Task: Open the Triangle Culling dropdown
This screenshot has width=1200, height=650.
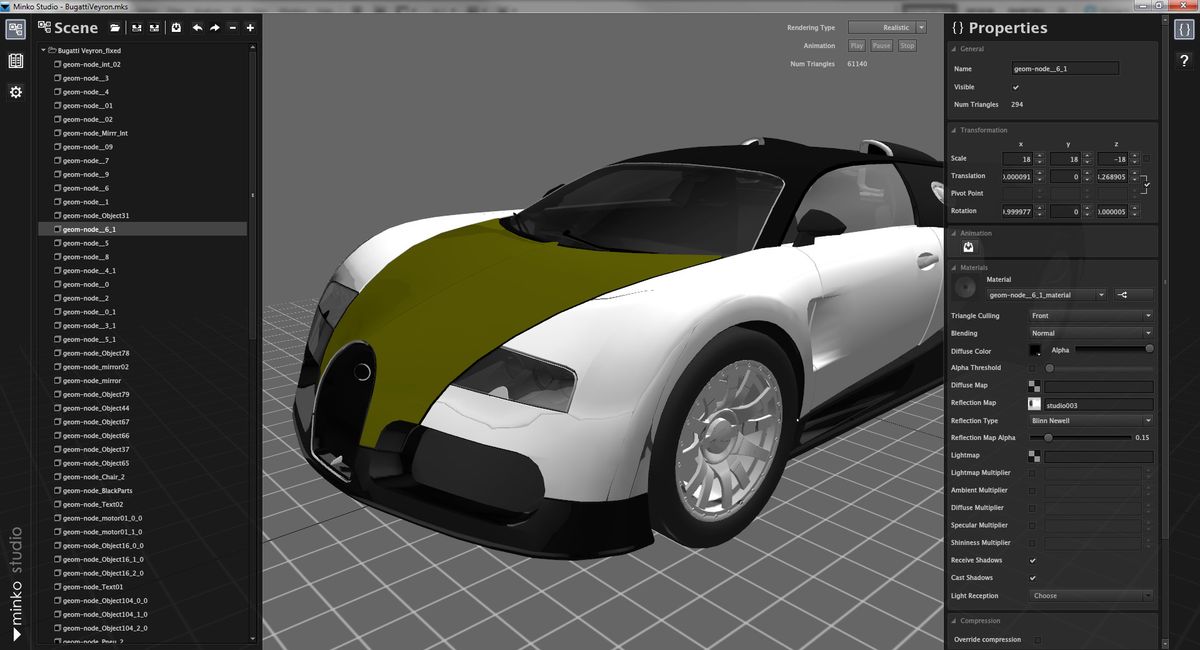Action: tap(1090, 316)
